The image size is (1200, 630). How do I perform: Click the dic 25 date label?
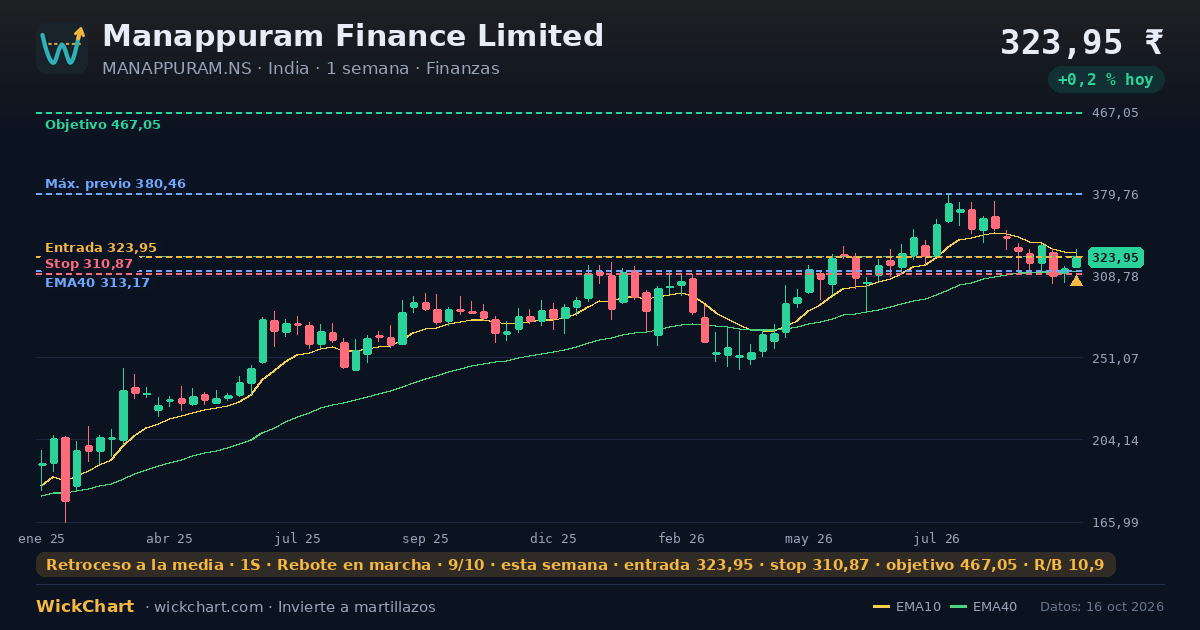tap(554, 538)
